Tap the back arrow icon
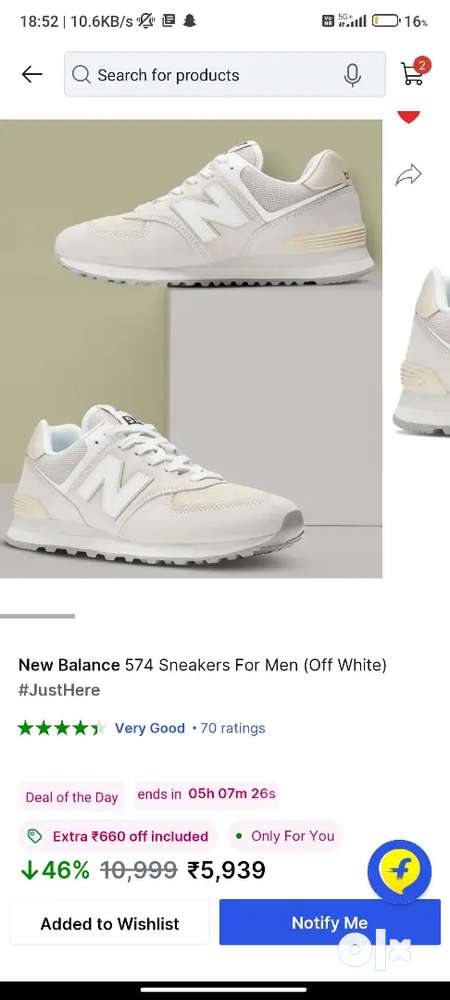The width and height of the screenshot is (450, 1000). 31,75
